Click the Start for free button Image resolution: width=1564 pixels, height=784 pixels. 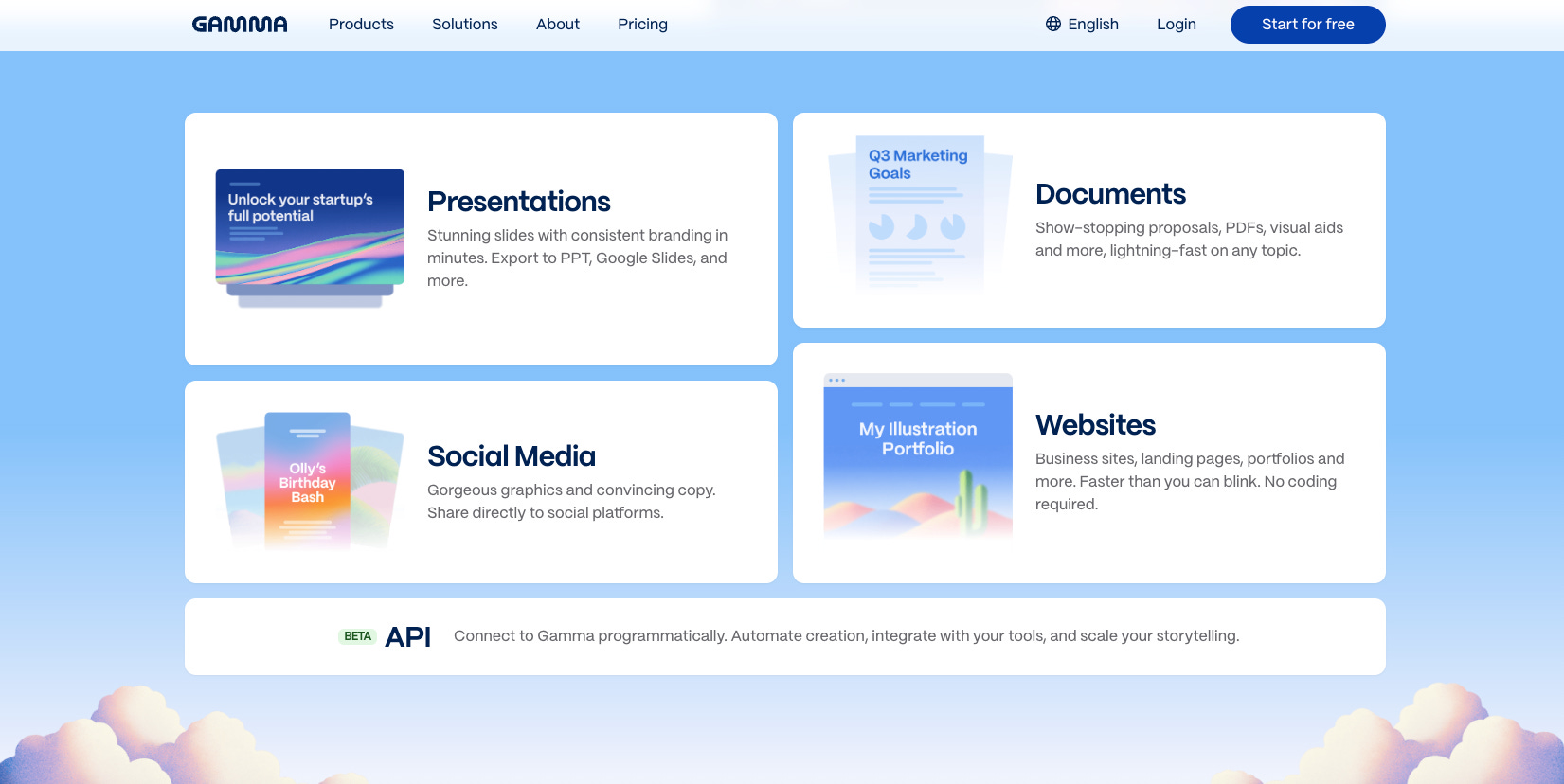[x=1308, y=25]
